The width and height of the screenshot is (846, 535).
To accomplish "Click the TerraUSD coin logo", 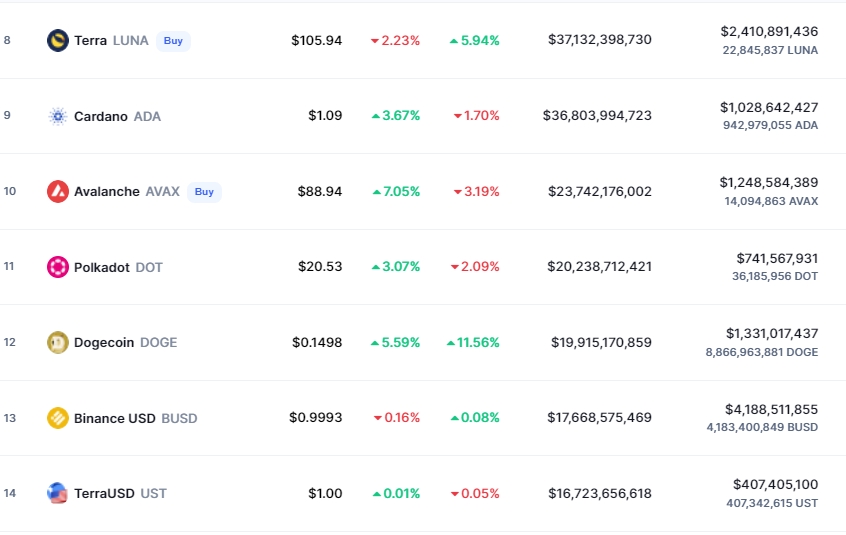I will pos(58,493).
